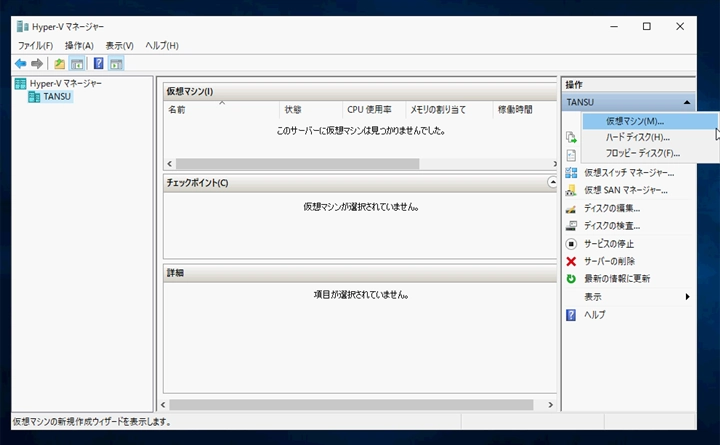Click the 仮想スイッチ マネージャー icon
Image resolution: width=720 pixels, height=445 pixels.
tap(571, 173)
